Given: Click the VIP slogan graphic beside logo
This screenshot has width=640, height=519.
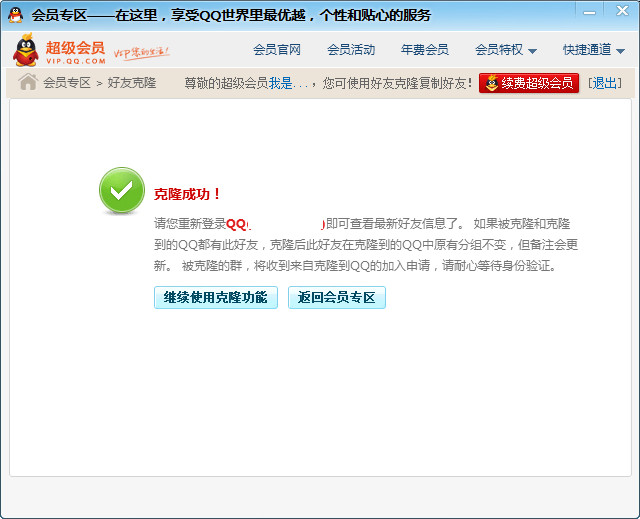Looking at the screenshot, I should coord(140,51).
